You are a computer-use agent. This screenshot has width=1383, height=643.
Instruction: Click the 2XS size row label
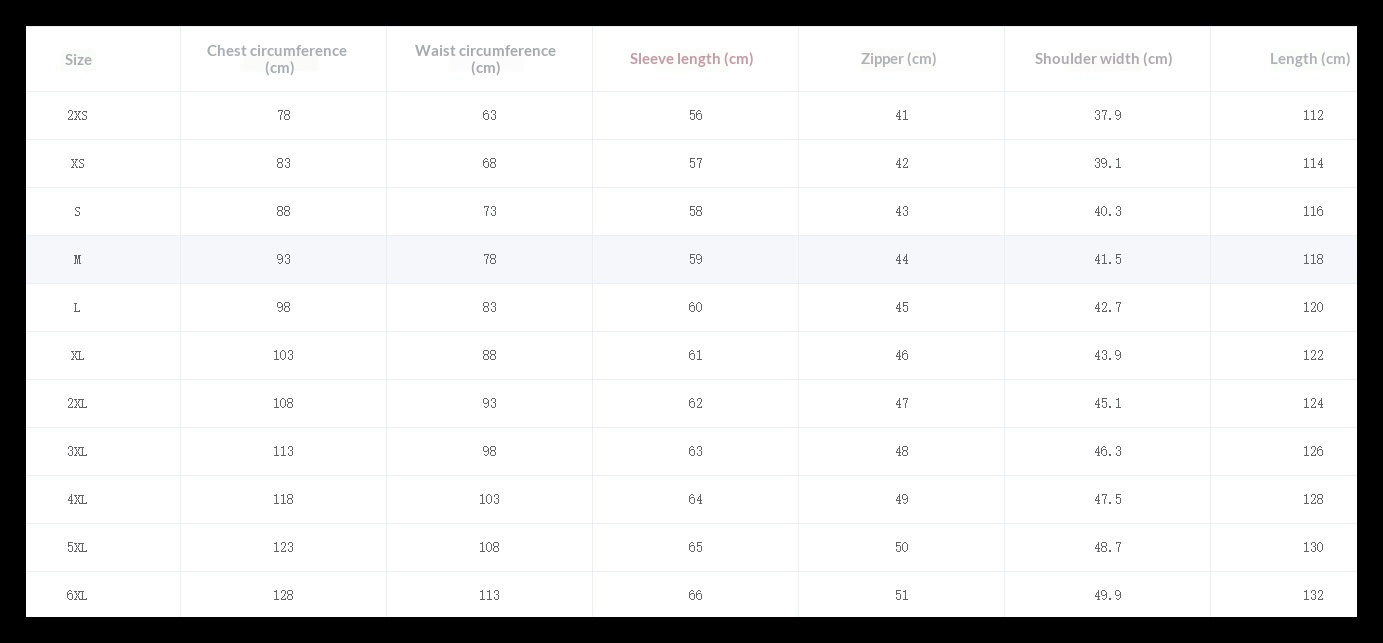tap(77, 115)
